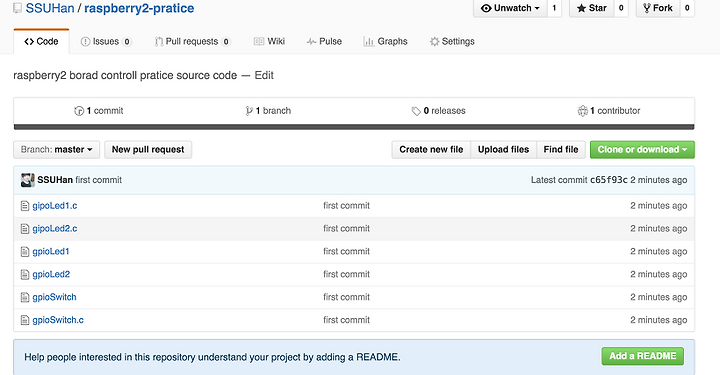
Task: Click the Upload files button
Action: 503,150
